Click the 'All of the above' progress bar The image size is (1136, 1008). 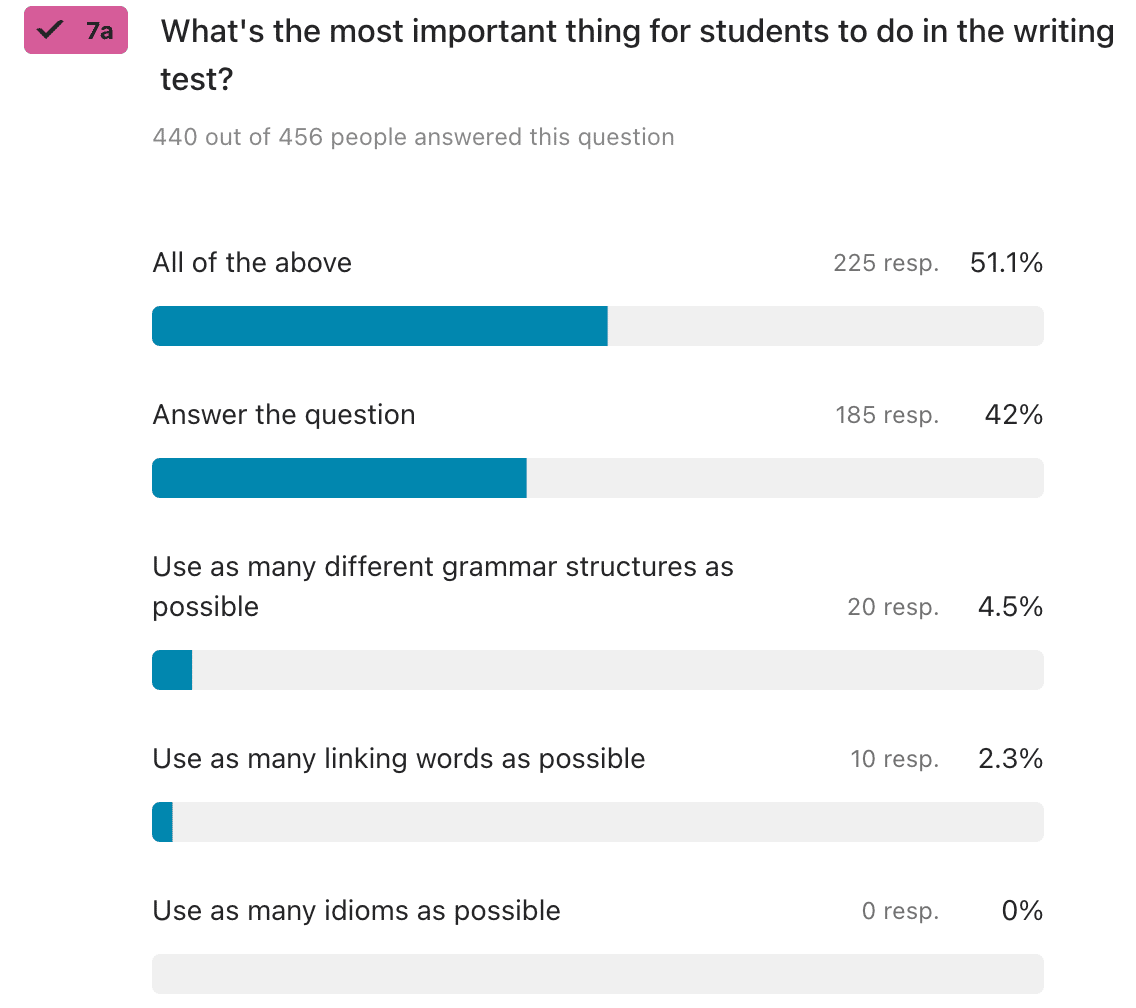(x=598, y=326)
